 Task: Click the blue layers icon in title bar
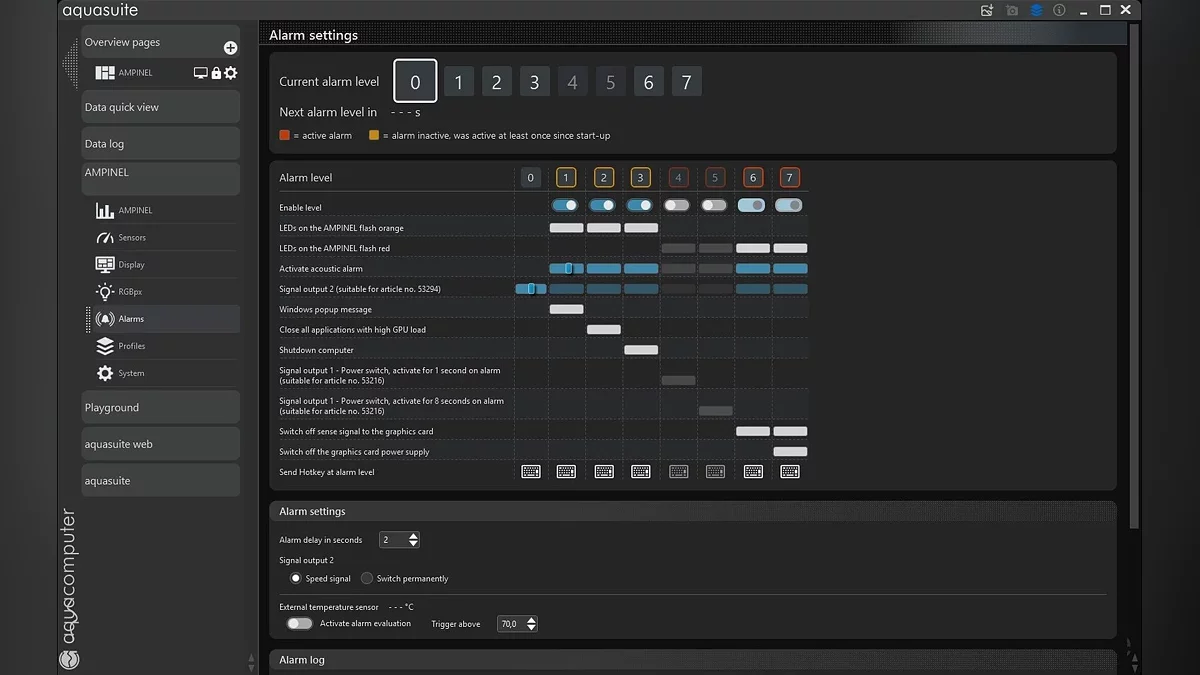(x=1036, y=10)
